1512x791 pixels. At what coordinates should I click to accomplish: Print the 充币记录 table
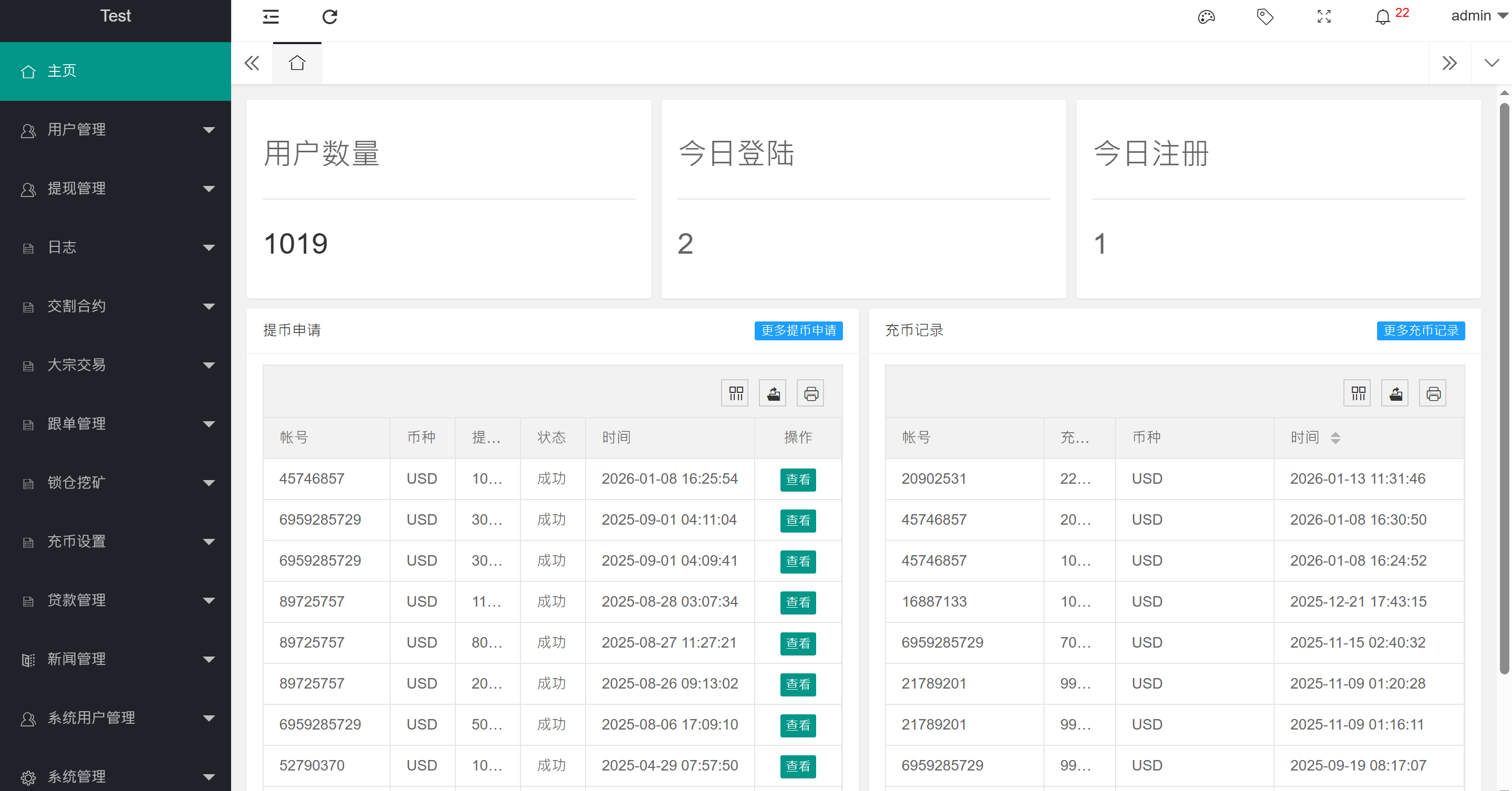1433,393
